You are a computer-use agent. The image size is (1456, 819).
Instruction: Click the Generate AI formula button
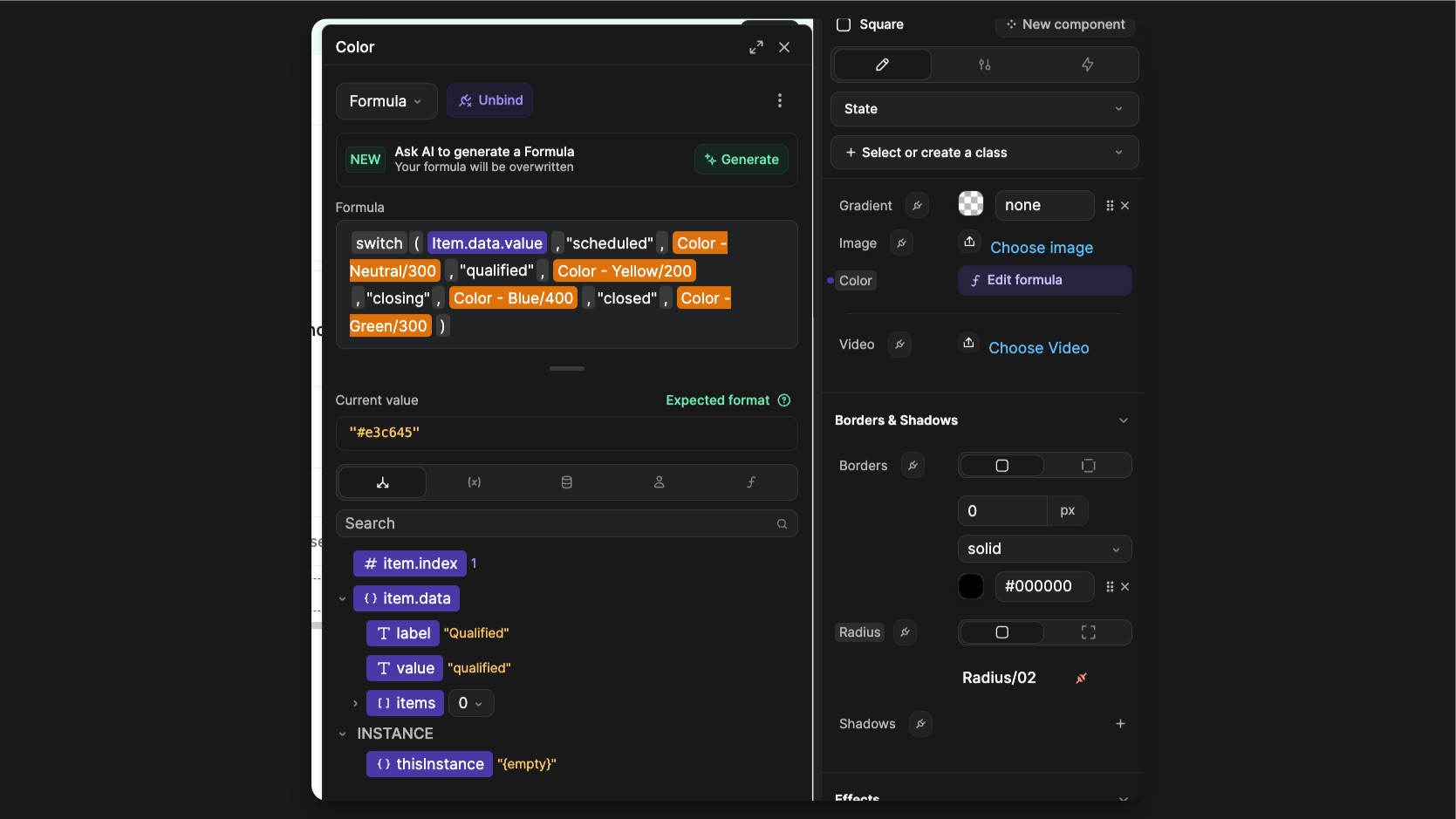click(x=742, y=160)
